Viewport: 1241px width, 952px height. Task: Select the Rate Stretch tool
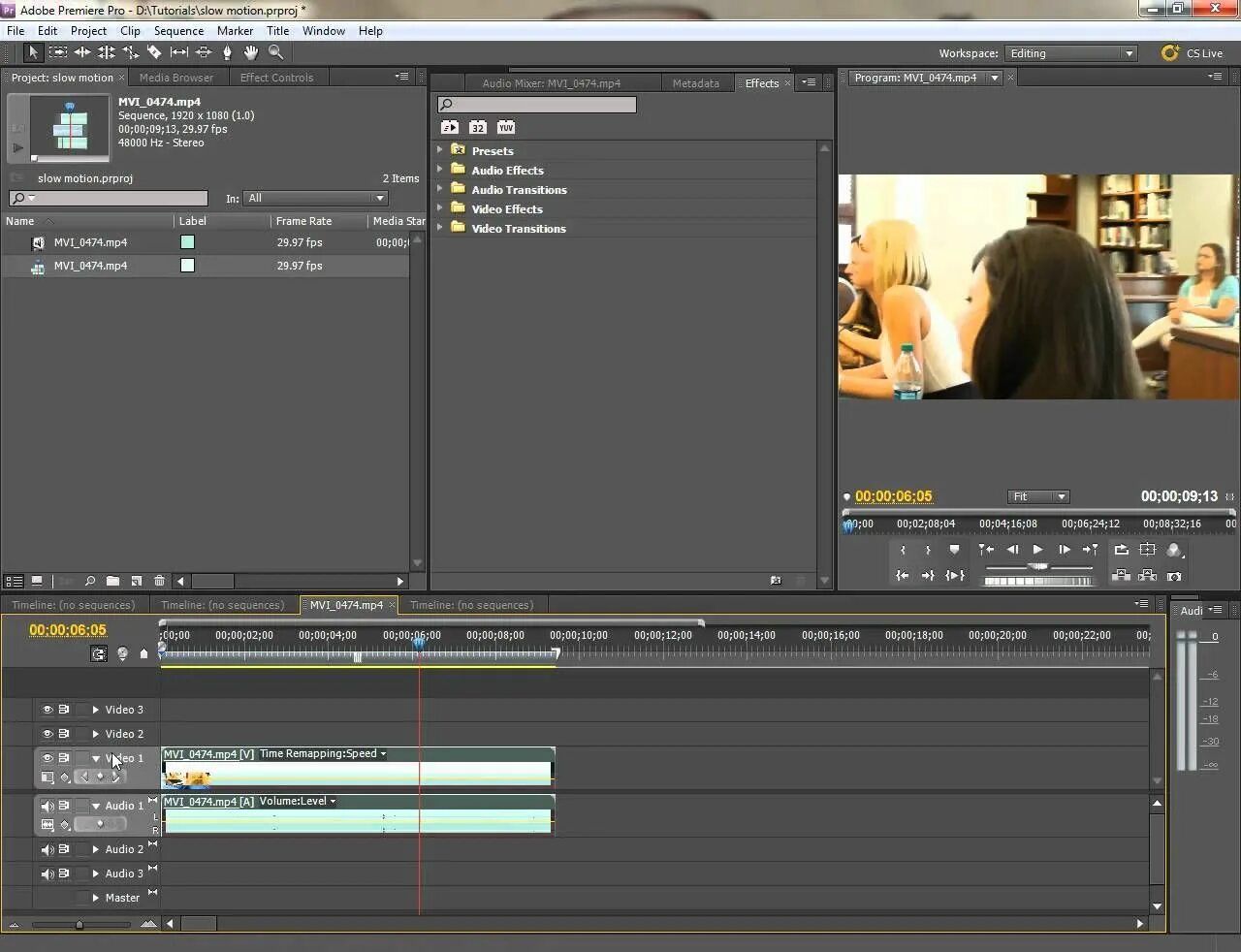pos(131,52)
